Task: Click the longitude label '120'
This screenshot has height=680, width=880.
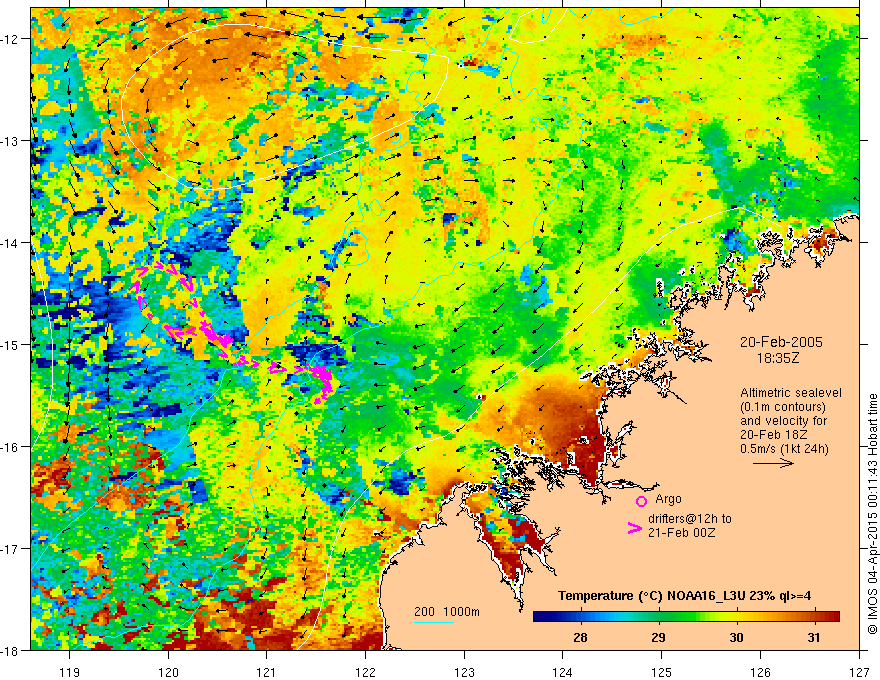Action: click(168, 672)
